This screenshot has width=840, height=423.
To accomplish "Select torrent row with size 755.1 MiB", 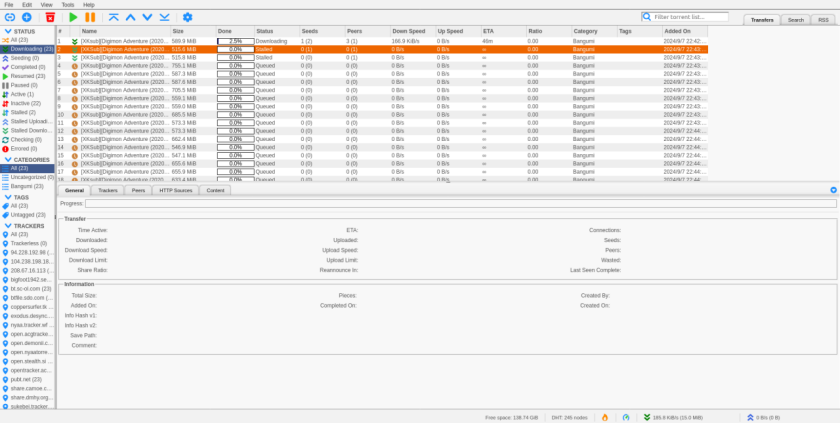I will coord(382,65).
